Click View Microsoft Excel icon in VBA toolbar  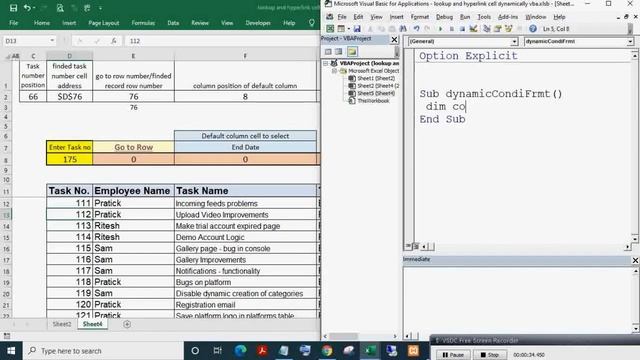click(330, 29)
